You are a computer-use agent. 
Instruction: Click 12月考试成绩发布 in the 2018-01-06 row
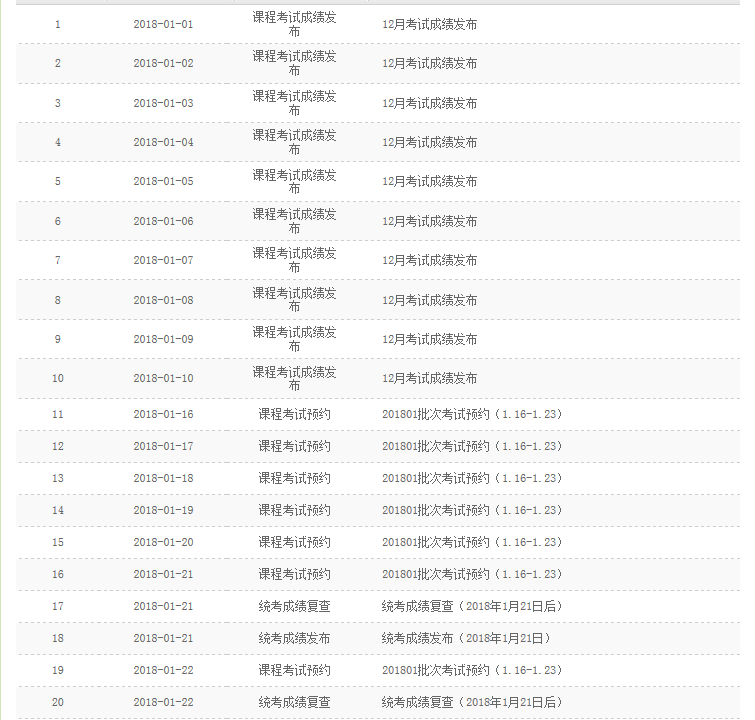(x=429, y=221)
